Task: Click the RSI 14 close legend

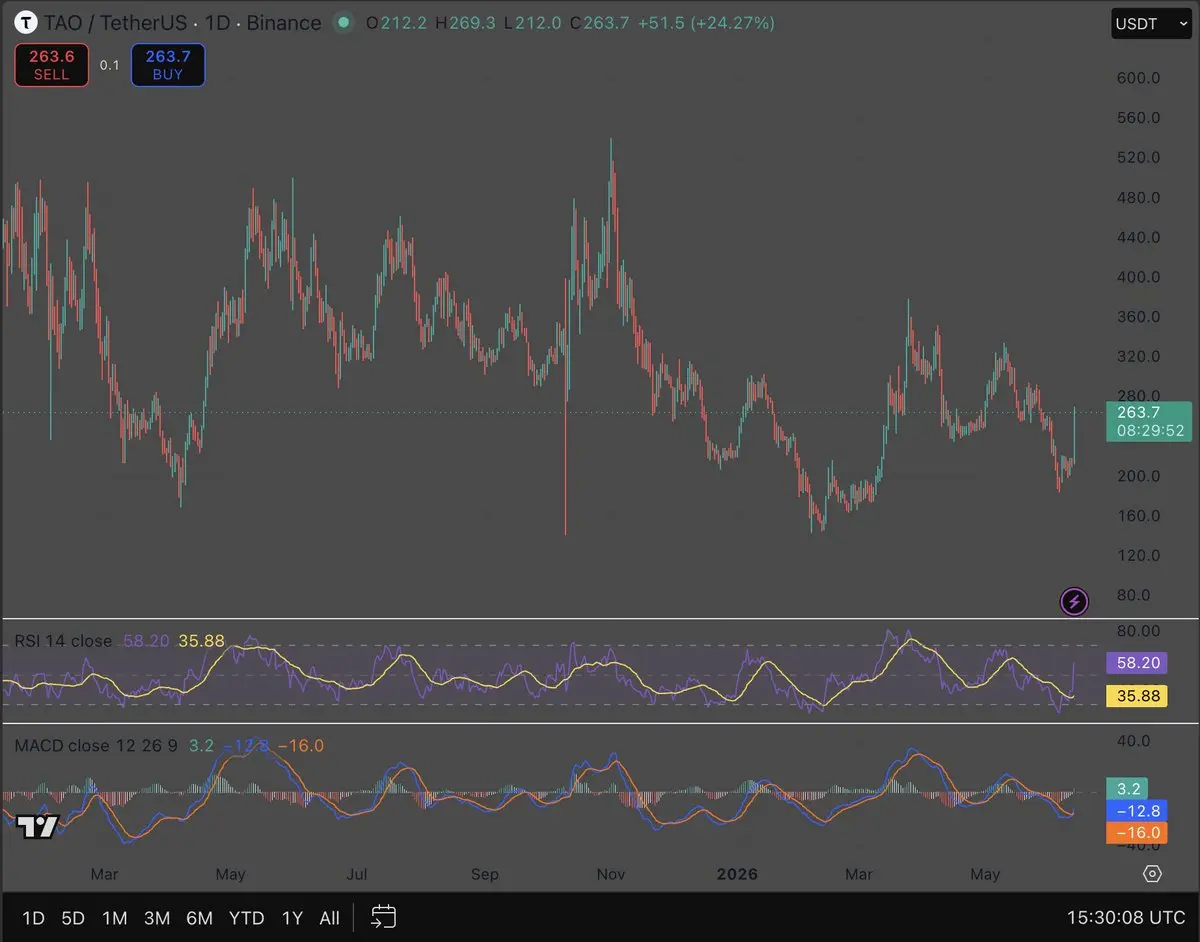Action: [63, 640]
